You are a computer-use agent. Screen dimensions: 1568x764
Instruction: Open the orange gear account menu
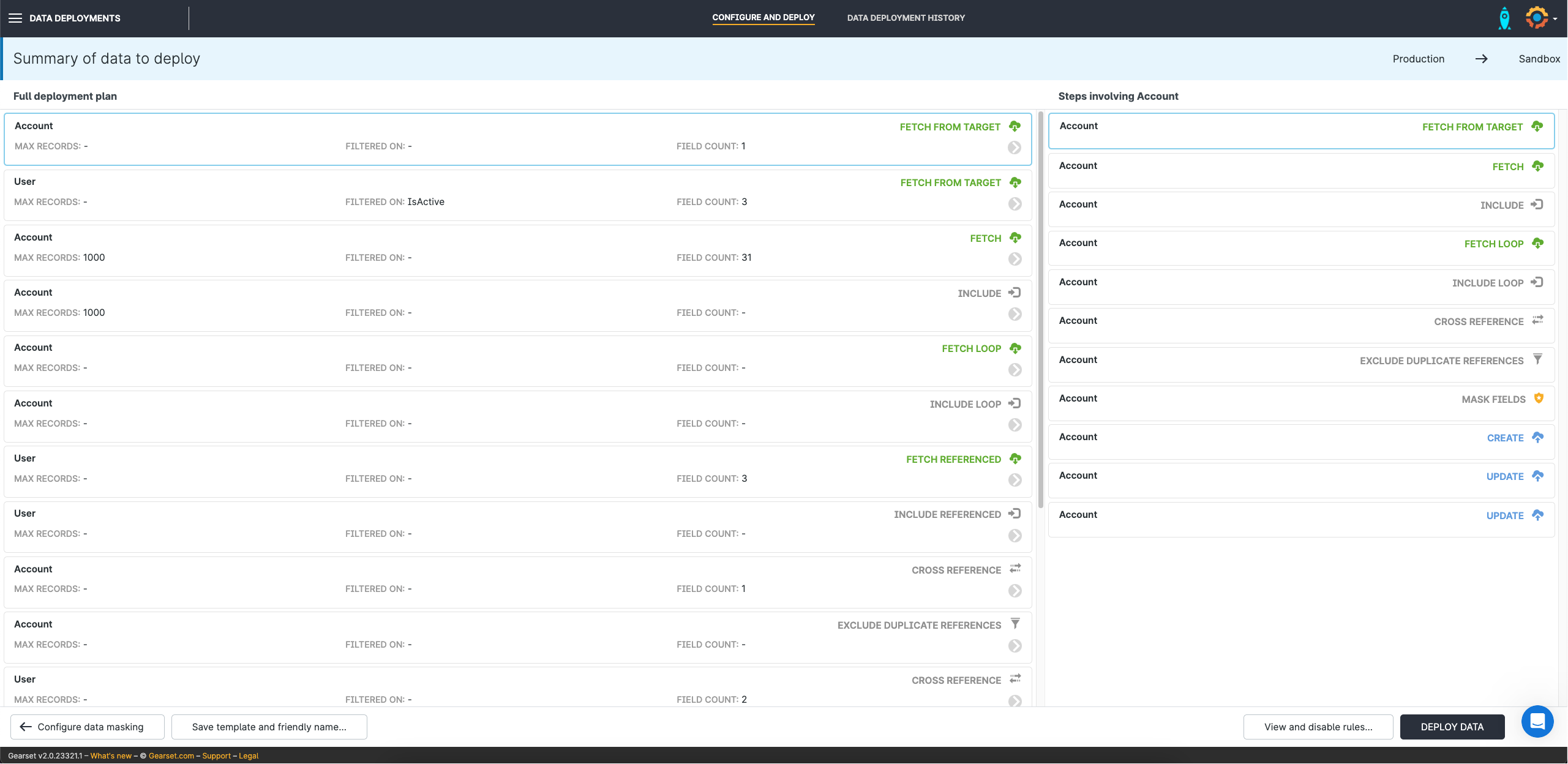pyautogui.click(x=1537, y=18)
